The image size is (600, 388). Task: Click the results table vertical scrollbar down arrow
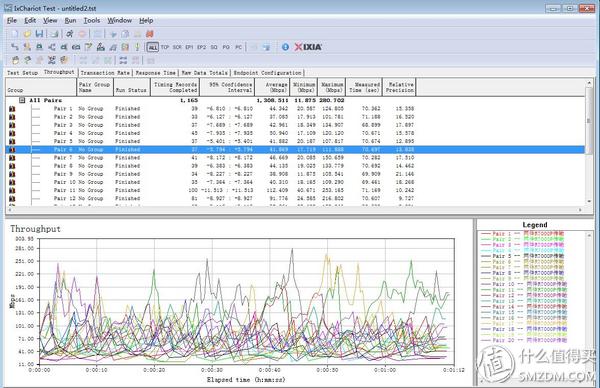(x=589, y=202)
